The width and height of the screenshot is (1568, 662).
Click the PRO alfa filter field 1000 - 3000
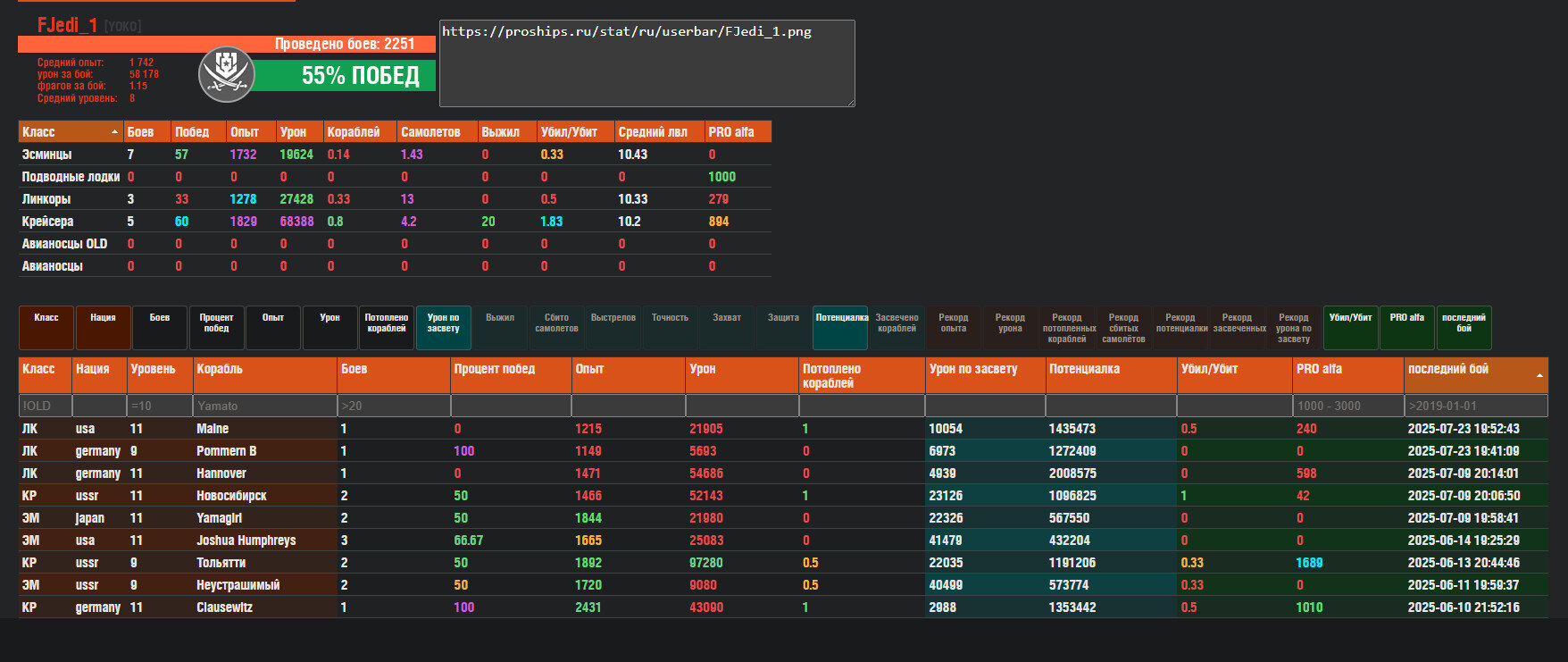(x=1347, y=406)
